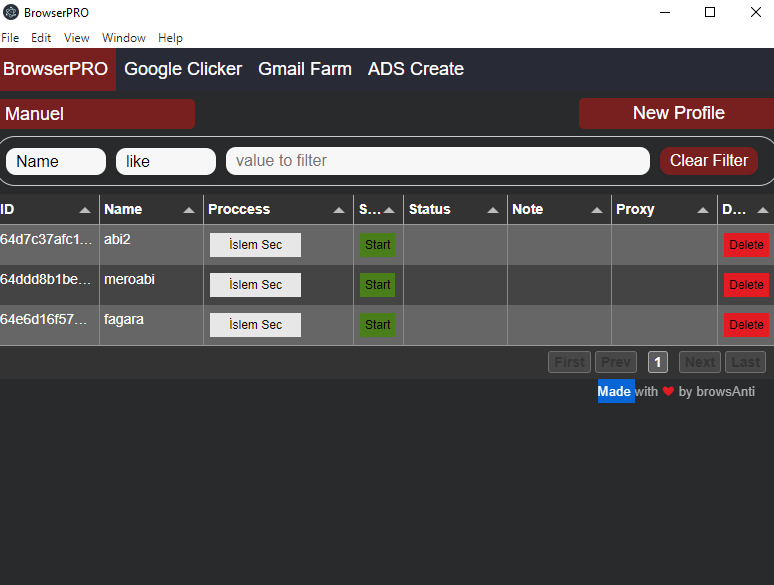
Task: Sort the Status column using its arrow
Action: click(493, 210)
